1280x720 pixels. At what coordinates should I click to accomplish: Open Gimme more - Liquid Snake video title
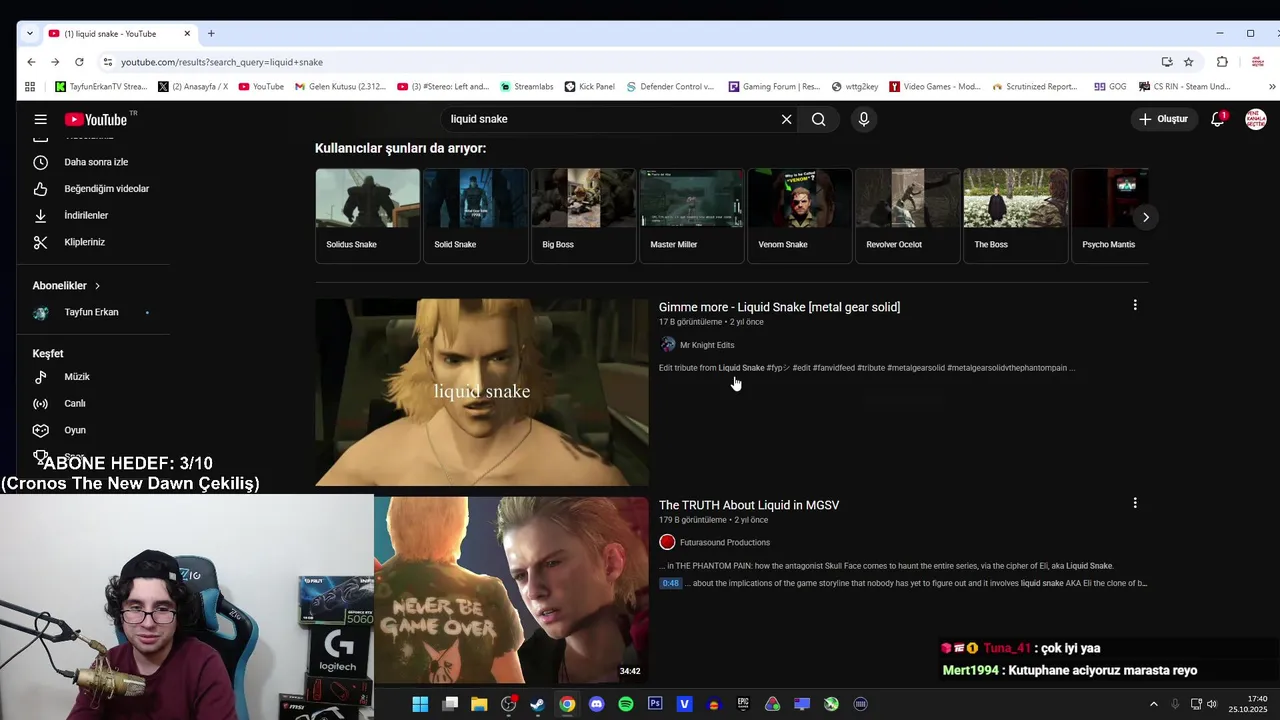(779, 307)
